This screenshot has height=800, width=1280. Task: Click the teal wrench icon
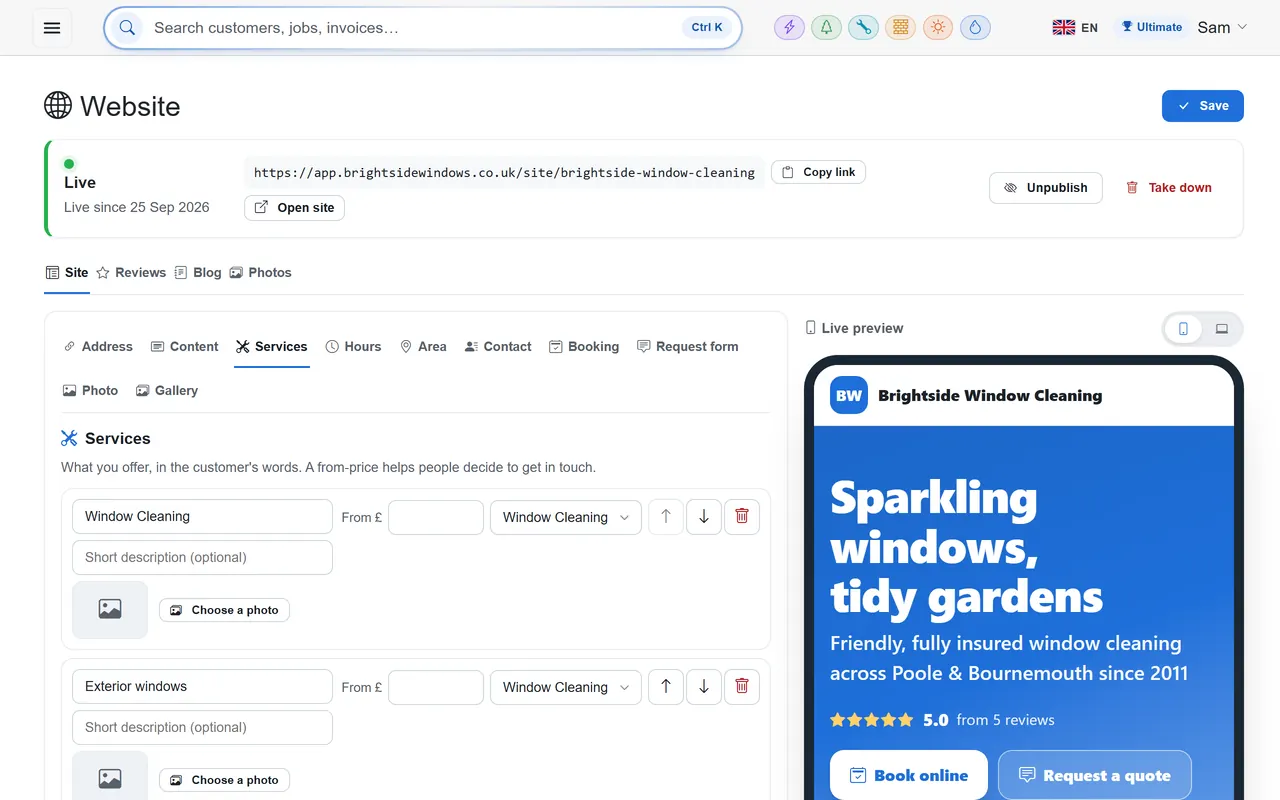[863, 28]
